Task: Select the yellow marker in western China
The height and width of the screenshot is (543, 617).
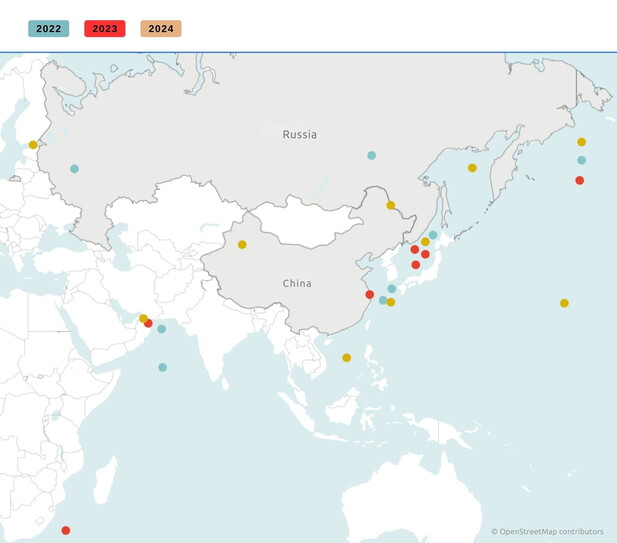Action: tap(242, 244)
